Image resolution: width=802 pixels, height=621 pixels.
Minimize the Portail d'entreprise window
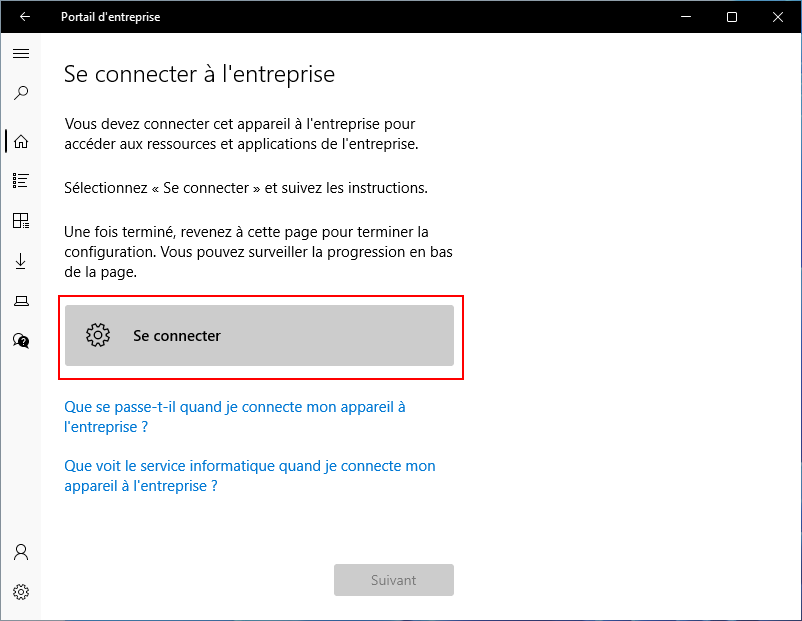tap(686, 17)
